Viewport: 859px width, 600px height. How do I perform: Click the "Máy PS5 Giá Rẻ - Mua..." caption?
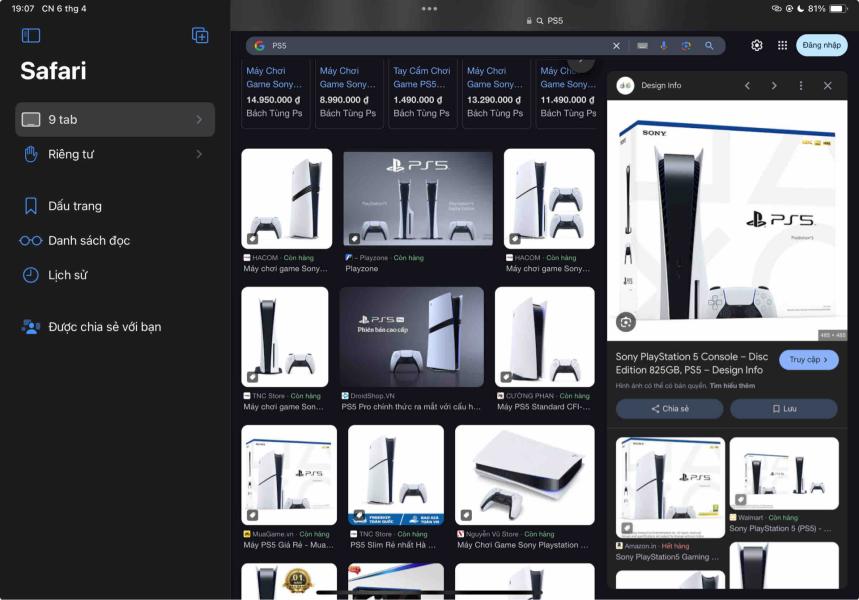pyautogui.click(x=288, y=545)
